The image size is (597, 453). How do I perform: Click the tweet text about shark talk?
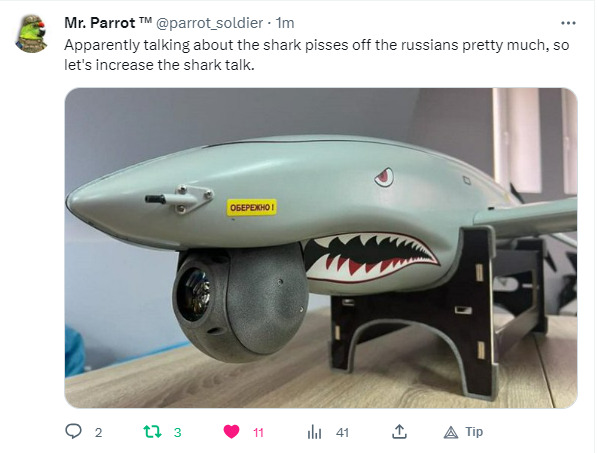click(x=316, y=55)
